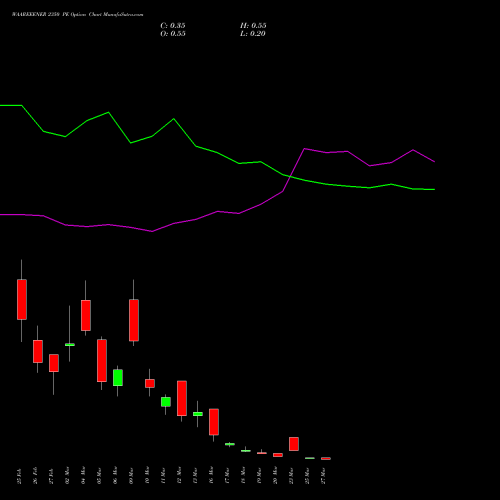Click the 12 Mar date label
Image resolution: width=500 pixels, height=500 pixels.
point(179,476)
